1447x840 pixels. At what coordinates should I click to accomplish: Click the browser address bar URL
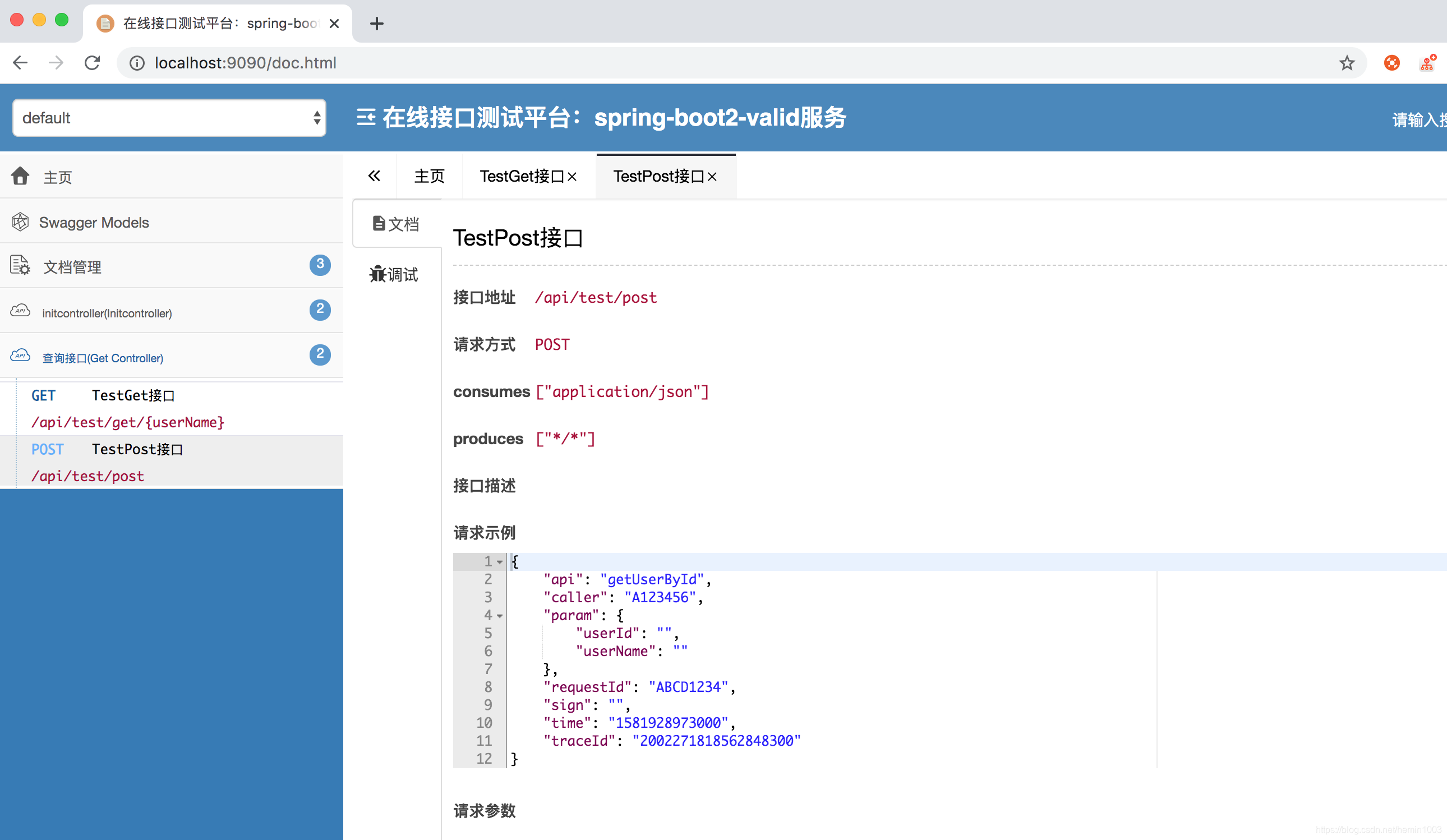click(x=246, y=63)
